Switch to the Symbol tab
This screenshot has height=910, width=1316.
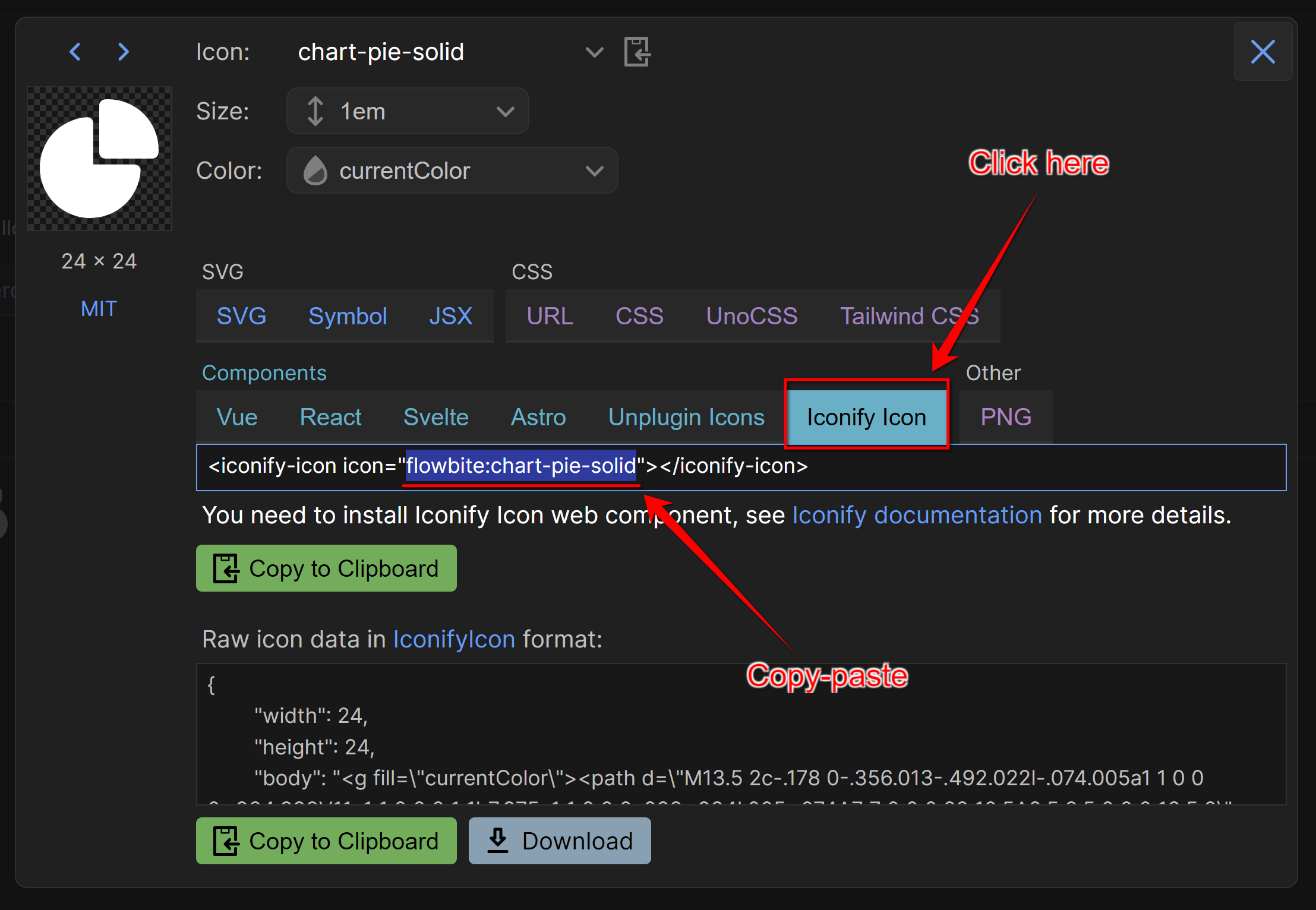(348, 316)
